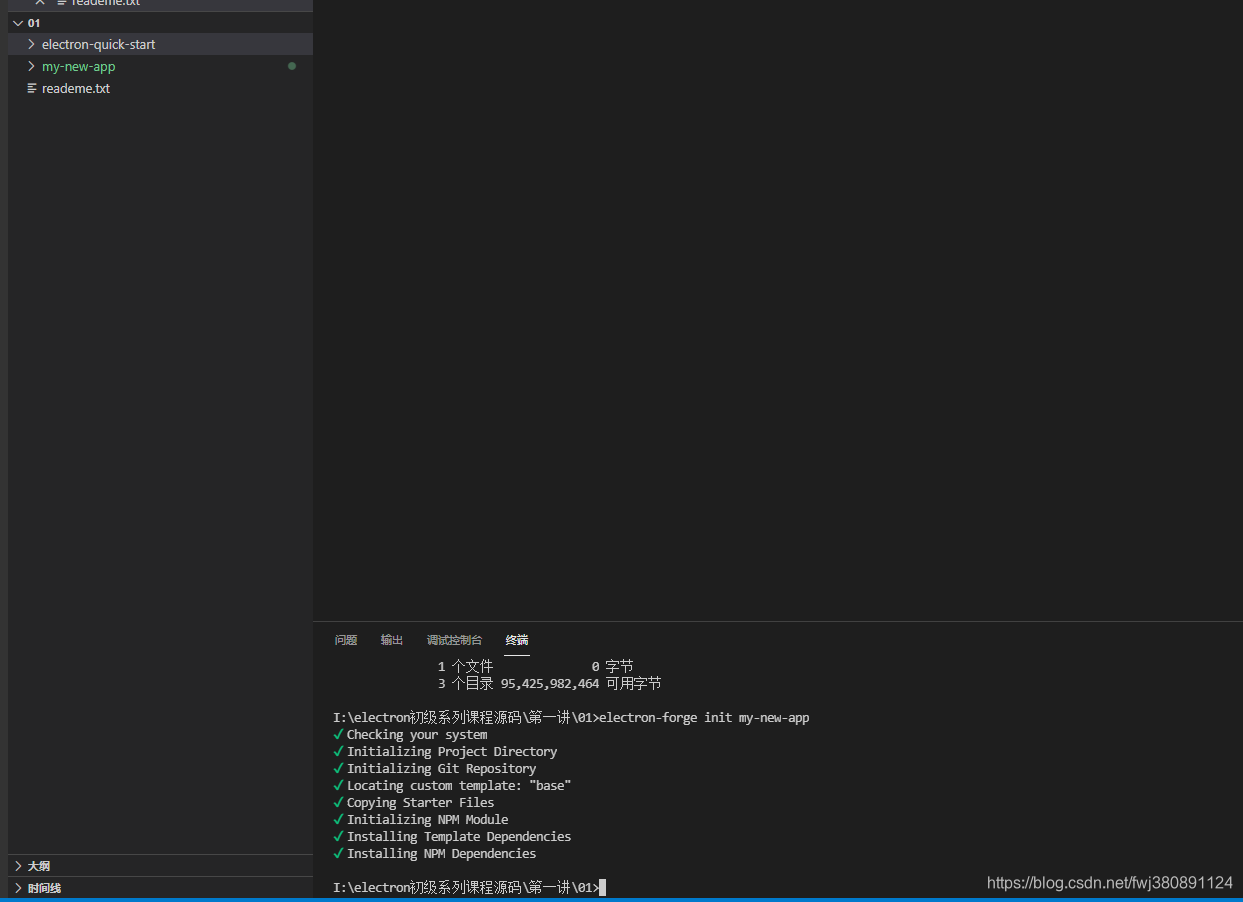Image resolution: width=1243 pixels, height=902 pixels.
Task: Click the reademe.txt file icon in explorer
Action: [32, 88]
